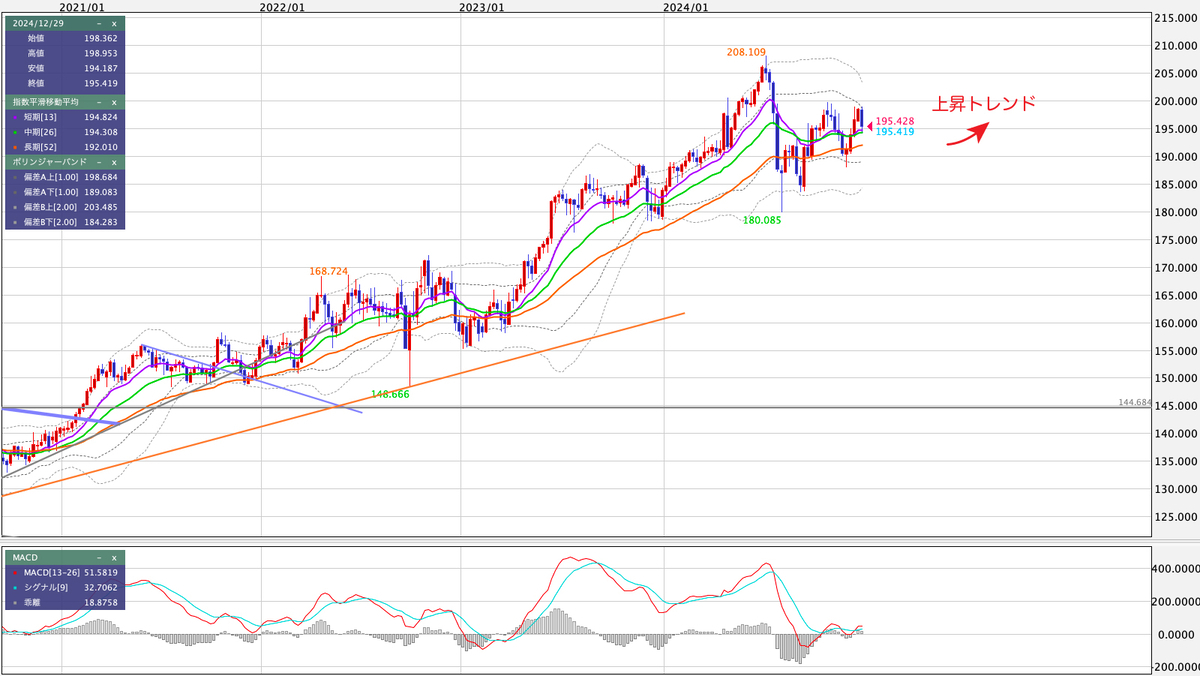The image size is (1200, 676).
Task: Close the ボリンジャーバンド panel
Action: [113, 161]
